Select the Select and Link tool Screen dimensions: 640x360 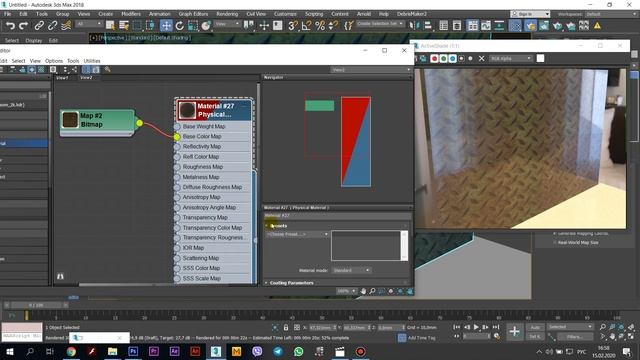39,26
